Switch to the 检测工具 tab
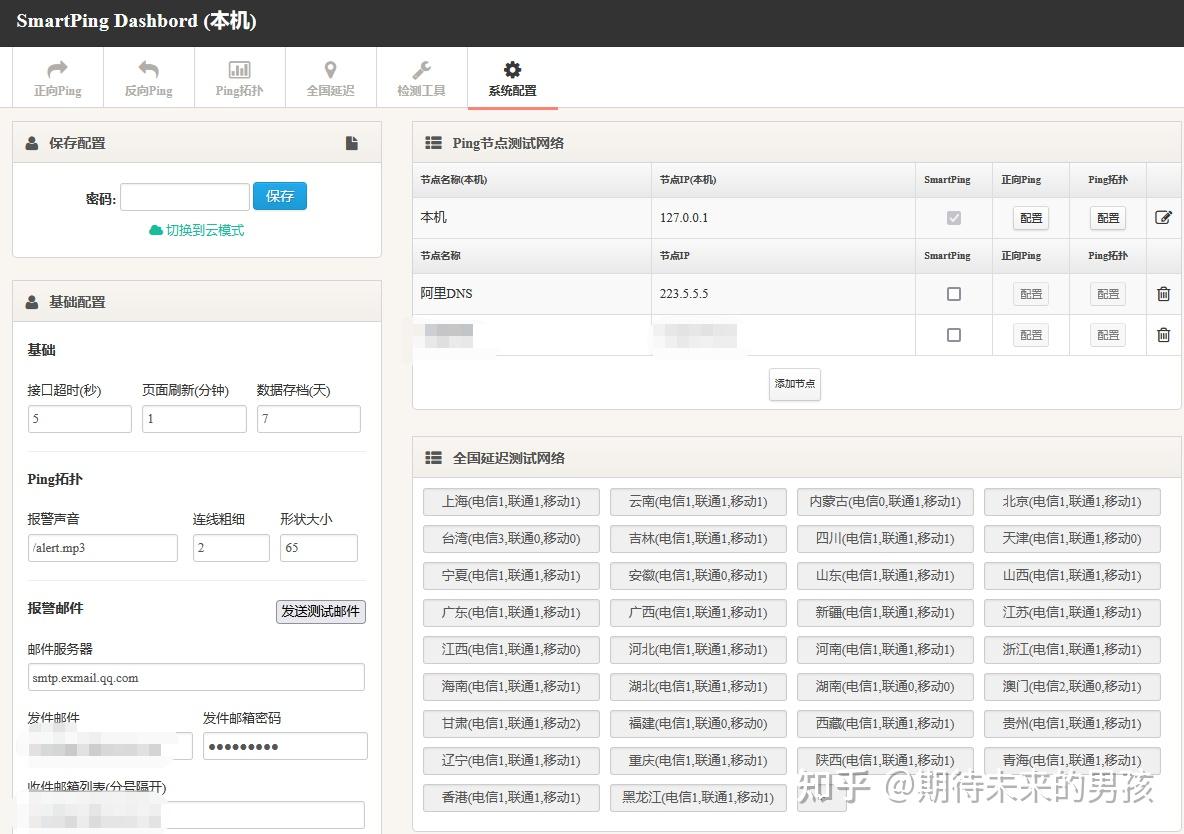 [x=421, y=68]
